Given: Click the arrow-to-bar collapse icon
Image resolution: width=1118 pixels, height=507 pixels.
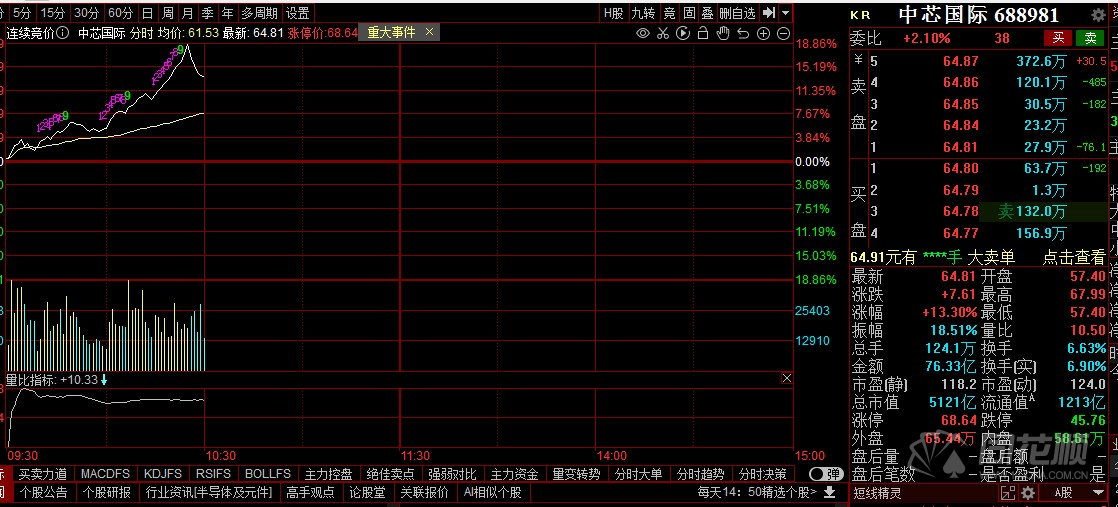Looking at the screenshot, I should 769,13.
